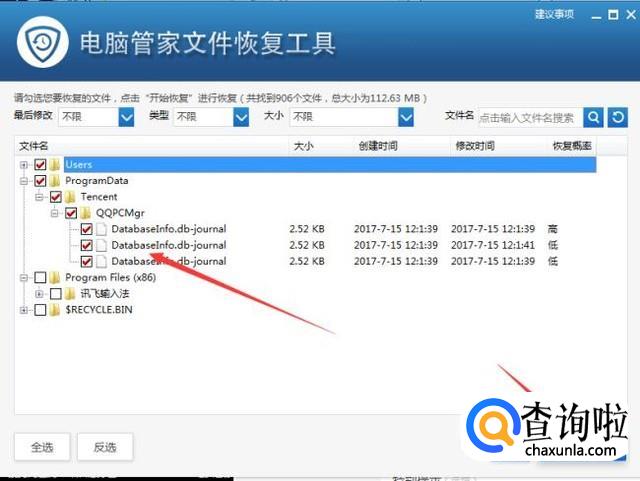Check the Program Files (x86) checkbox
This screenshot has width=640, height=481.
40,278
